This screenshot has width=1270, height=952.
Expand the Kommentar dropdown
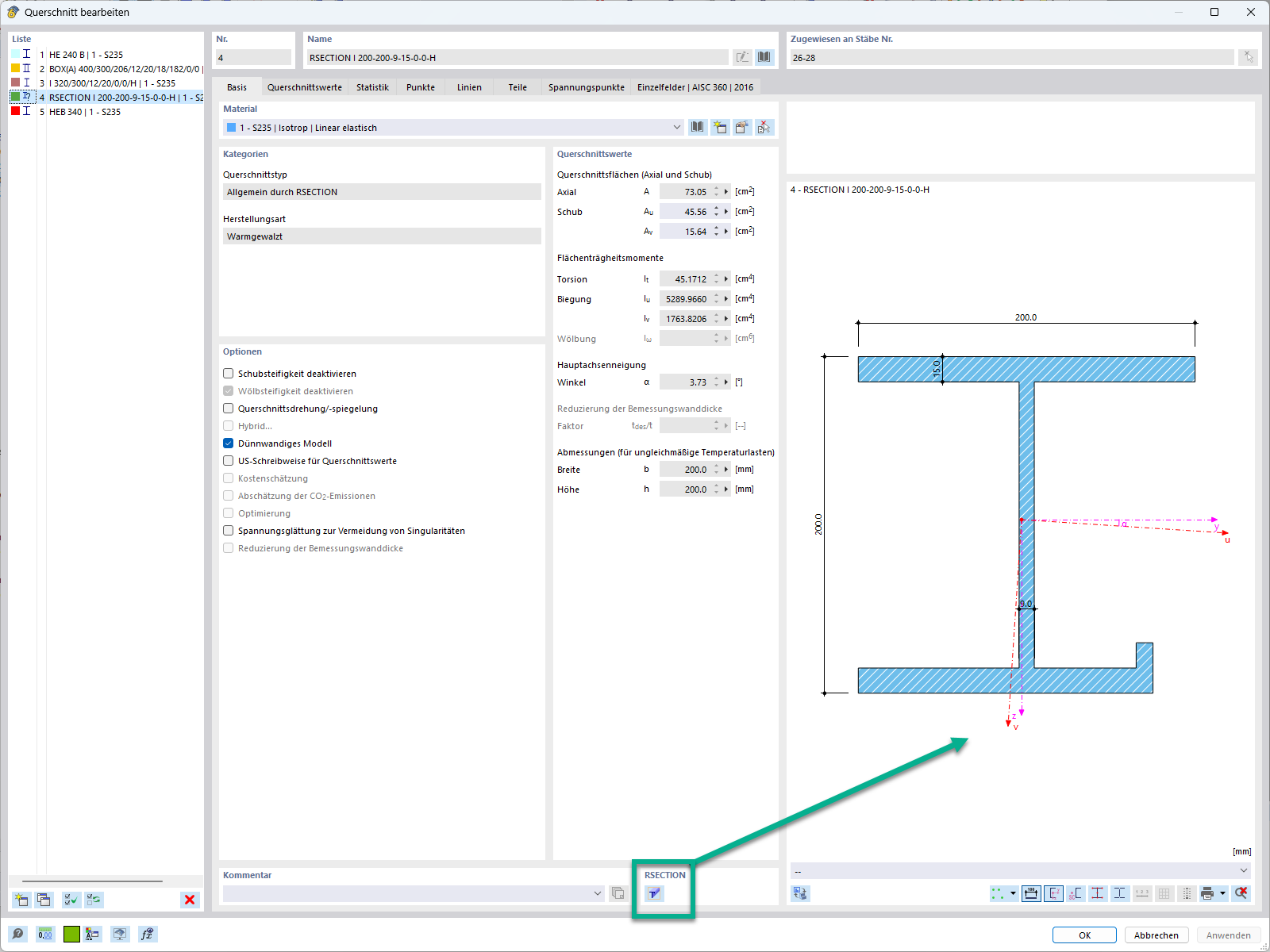coord(597,893)
